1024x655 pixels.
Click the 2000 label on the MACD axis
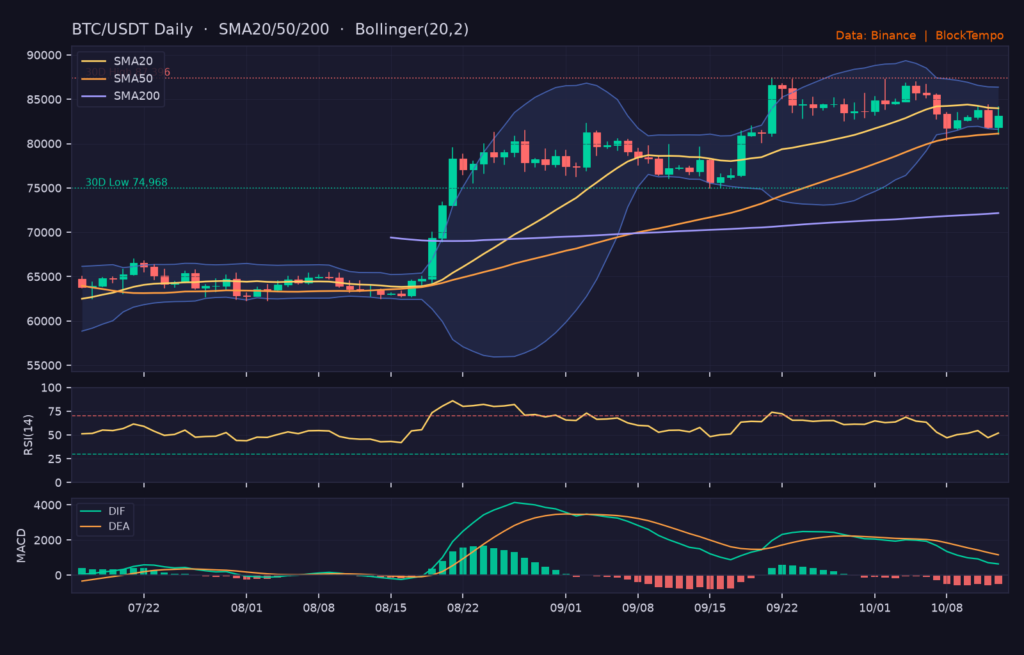tap(48, 540)
